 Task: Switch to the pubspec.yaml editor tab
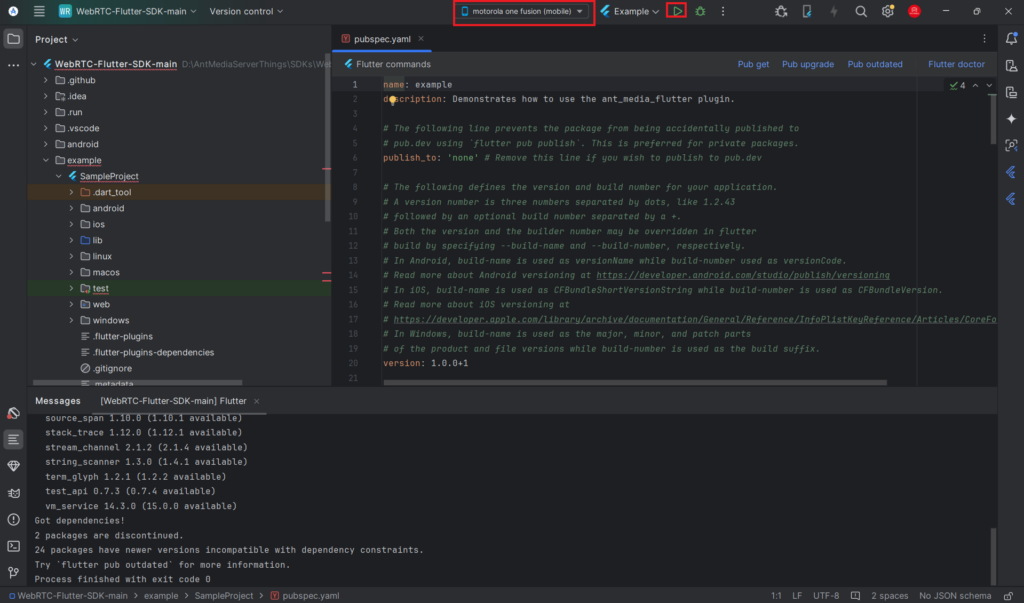[x=382, y=39]
